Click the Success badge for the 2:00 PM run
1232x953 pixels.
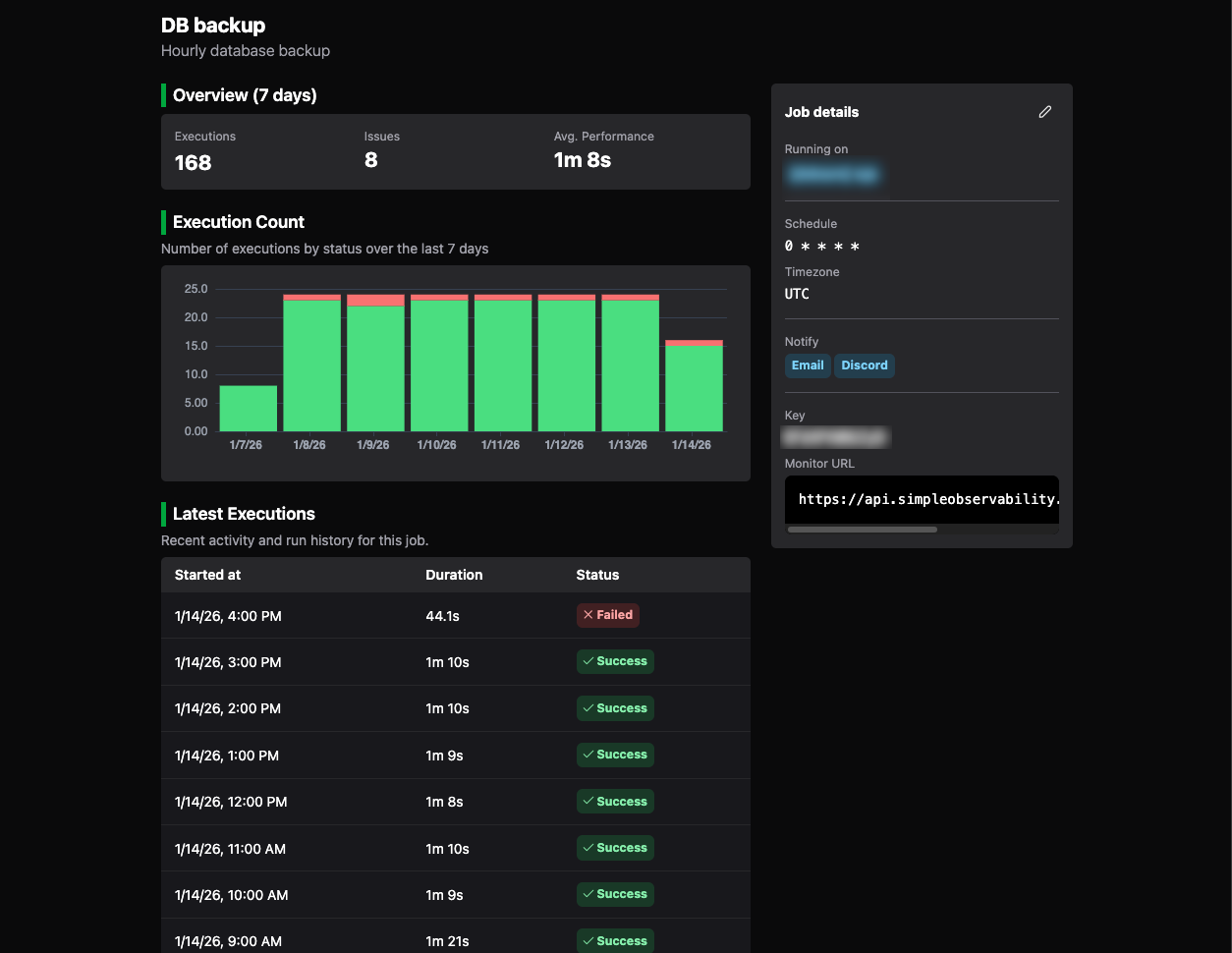(x=615, y=708)
